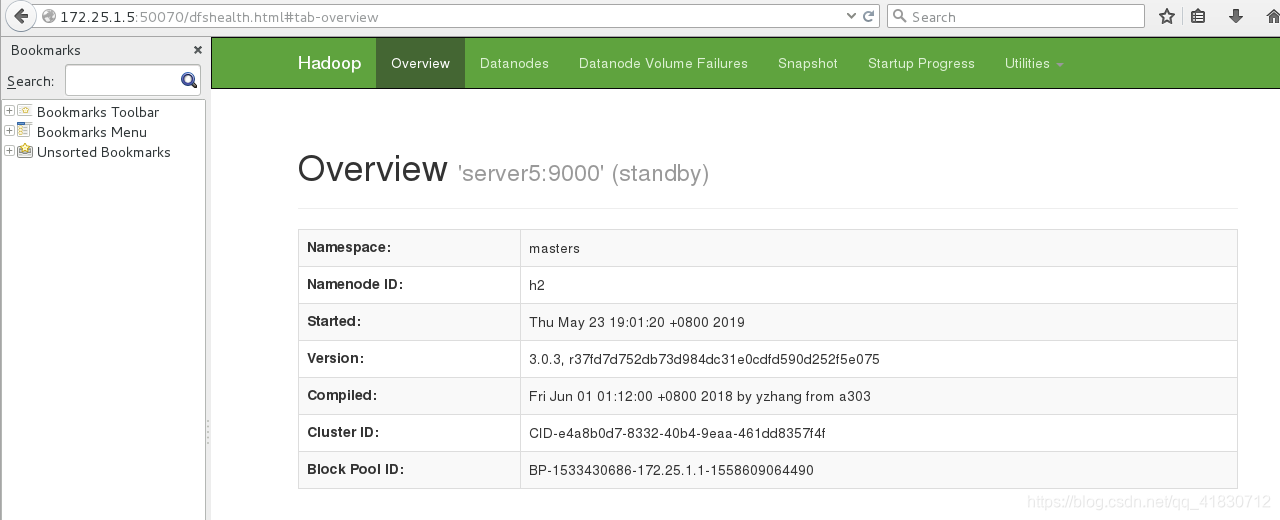Image resolution: width=1280 pixels, height=520 pixels.
Task: Select the Bookmarks Toolbar tree item
Action: pos(97,112)
